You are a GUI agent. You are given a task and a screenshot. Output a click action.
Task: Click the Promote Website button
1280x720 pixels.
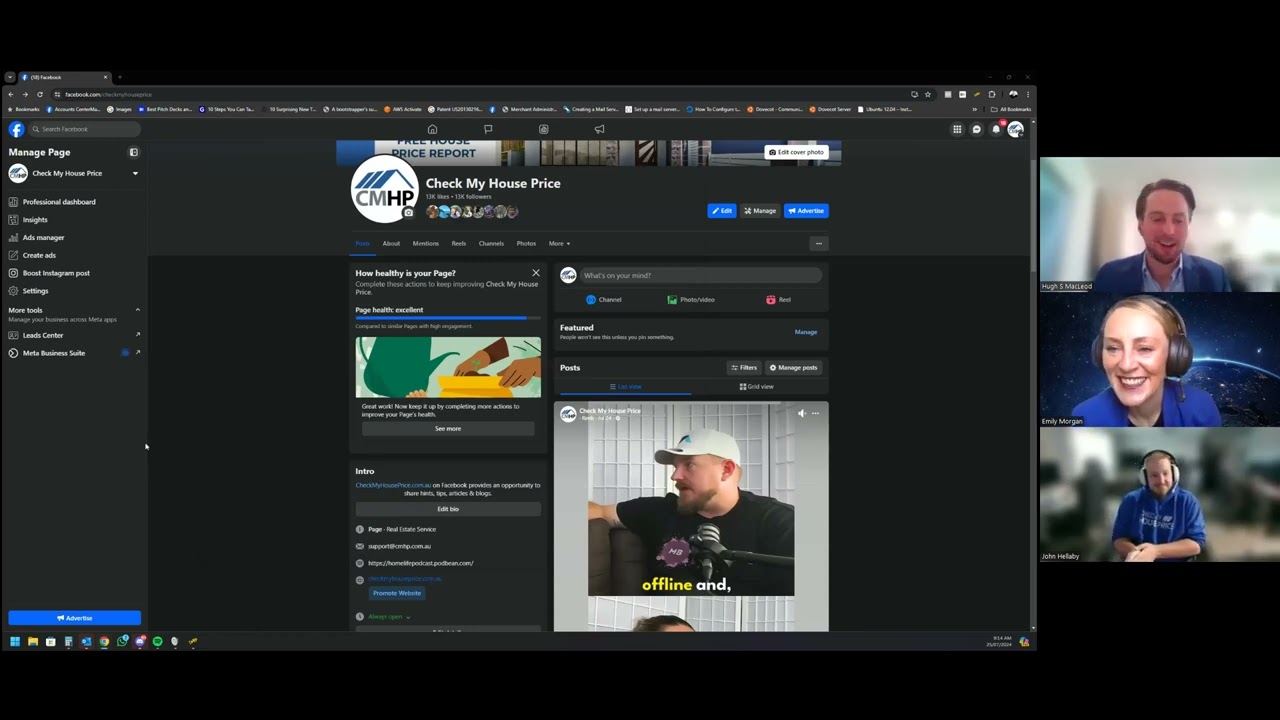coord(397,593)
